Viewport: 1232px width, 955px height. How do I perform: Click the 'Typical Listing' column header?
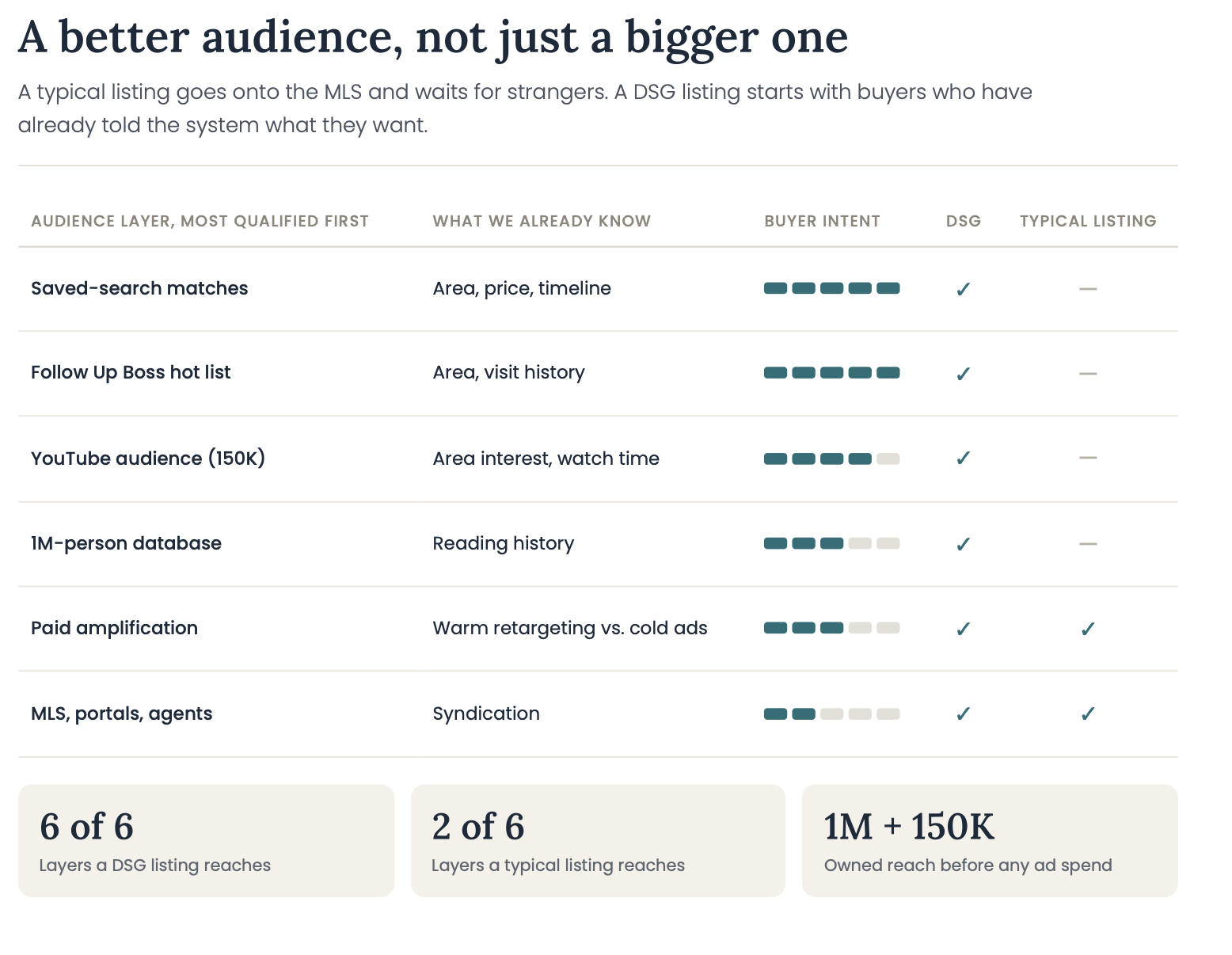click(1088, 221)
